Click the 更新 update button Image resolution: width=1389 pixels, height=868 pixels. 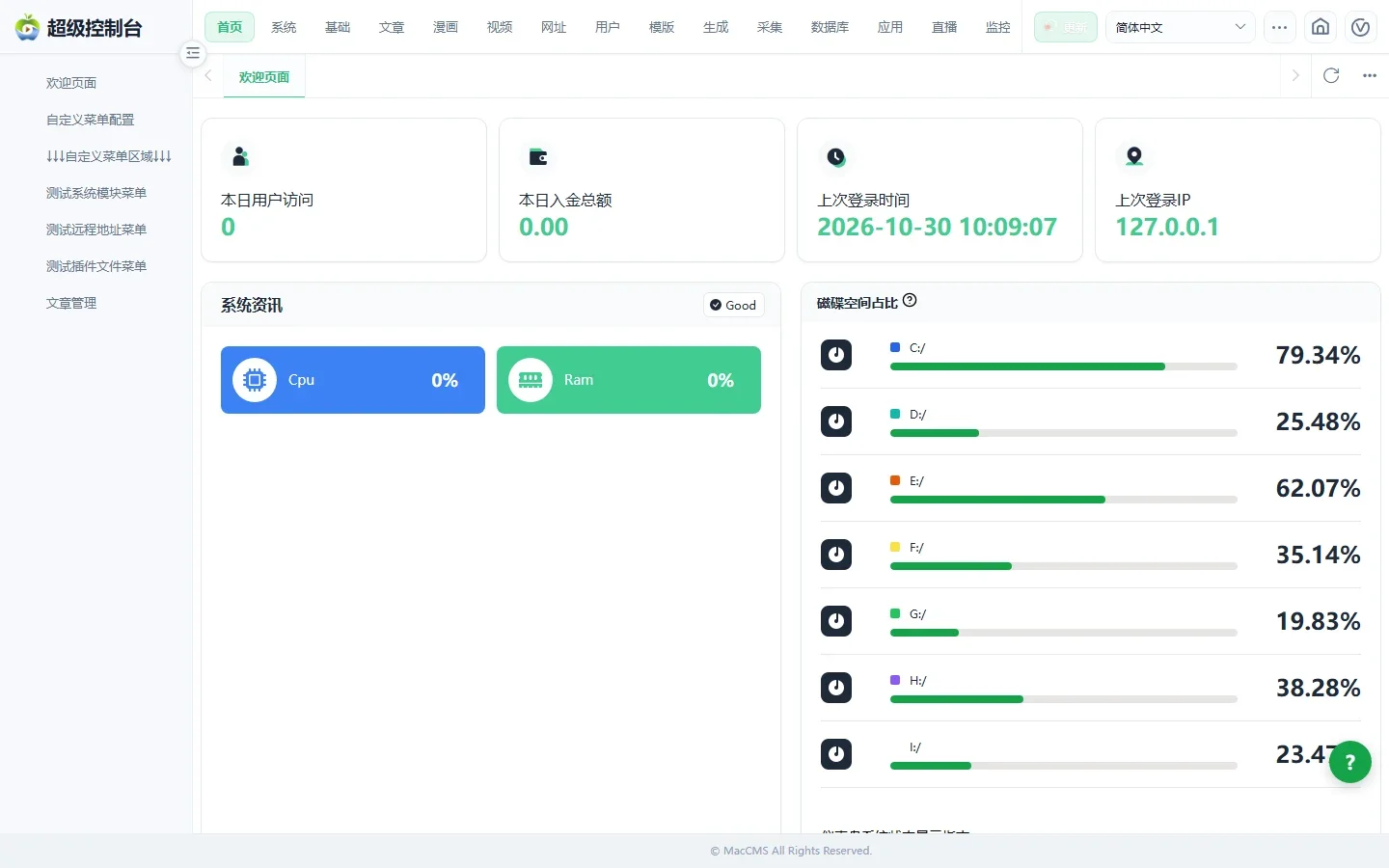tap(1066, 27)
